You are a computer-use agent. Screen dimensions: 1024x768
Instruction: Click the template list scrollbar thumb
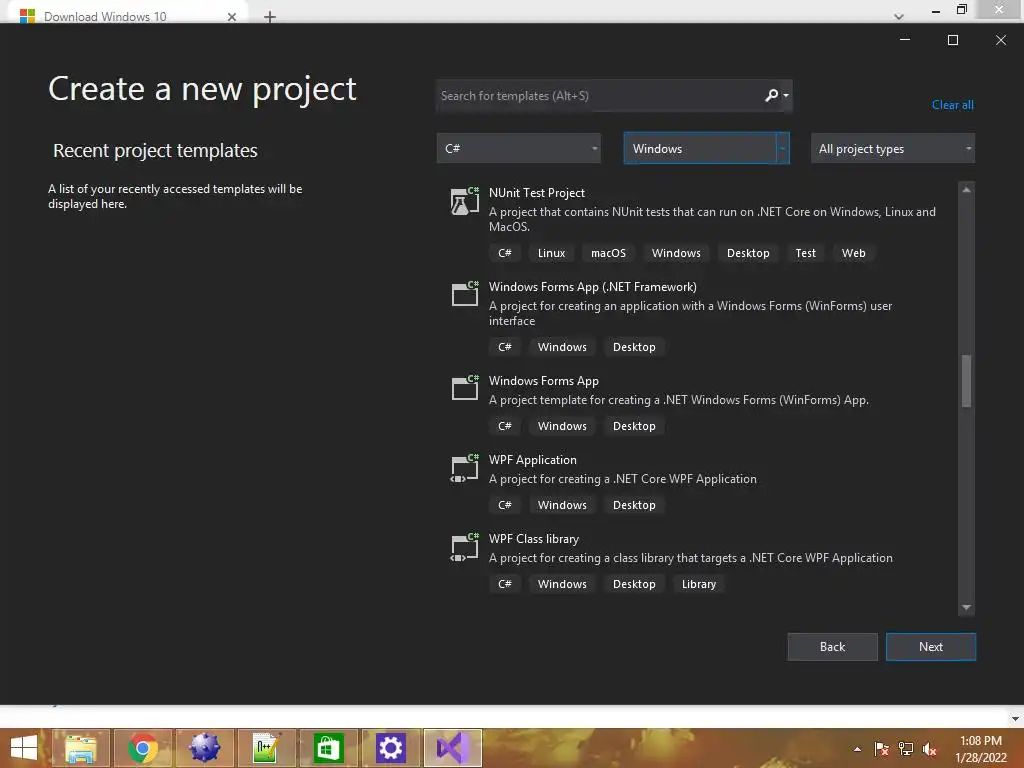coord(967,381)
